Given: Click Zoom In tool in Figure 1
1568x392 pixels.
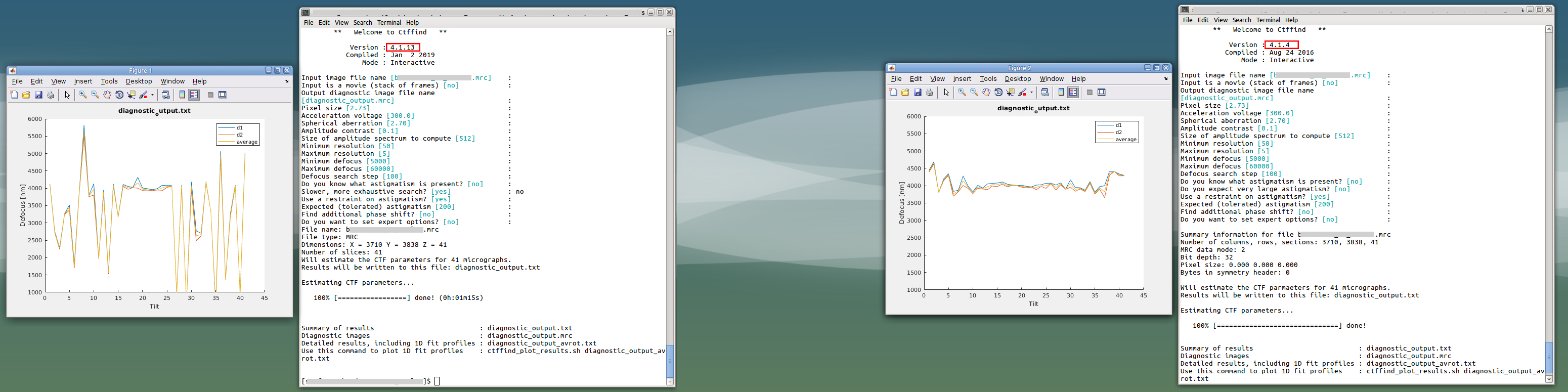Looking at the screenshot, I should [83, 95].
